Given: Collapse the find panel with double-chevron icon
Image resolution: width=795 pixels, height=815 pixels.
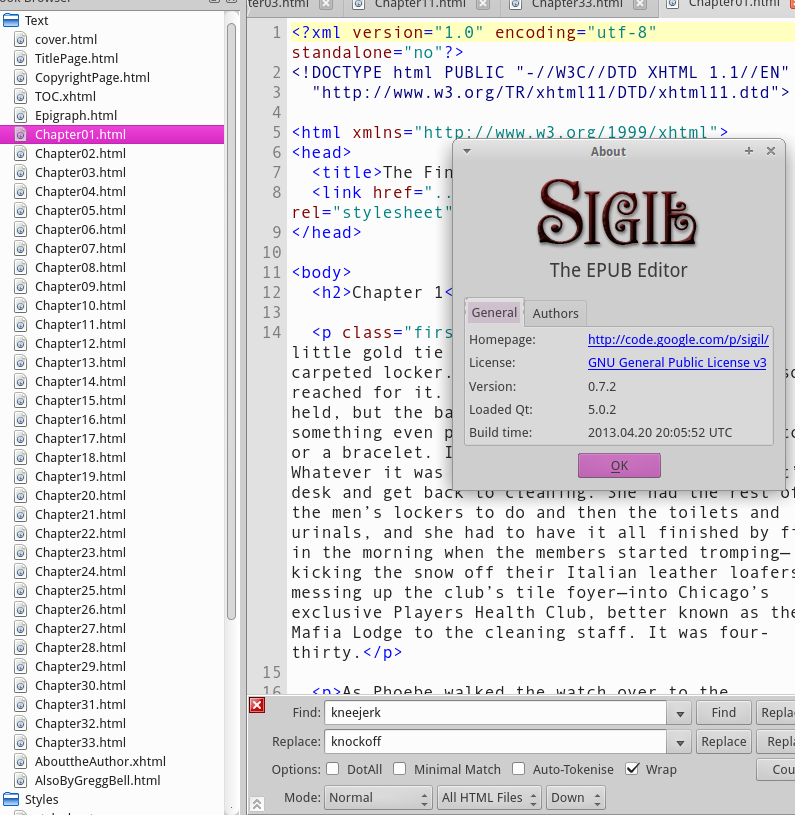Looking at the screenshot, I should [257, 803].
